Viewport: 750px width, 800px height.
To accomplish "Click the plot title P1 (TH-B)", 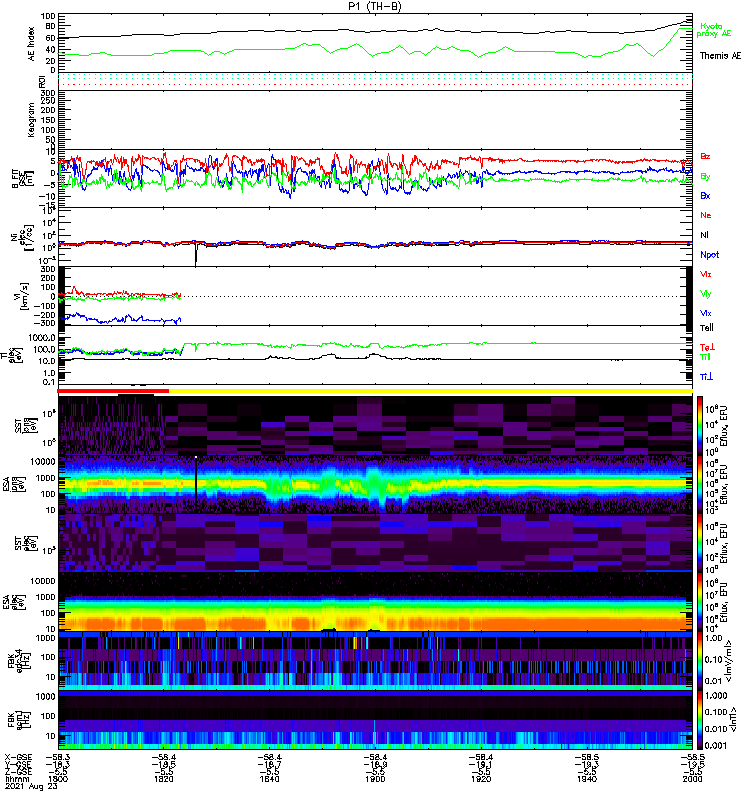I will tap(375, 6).
